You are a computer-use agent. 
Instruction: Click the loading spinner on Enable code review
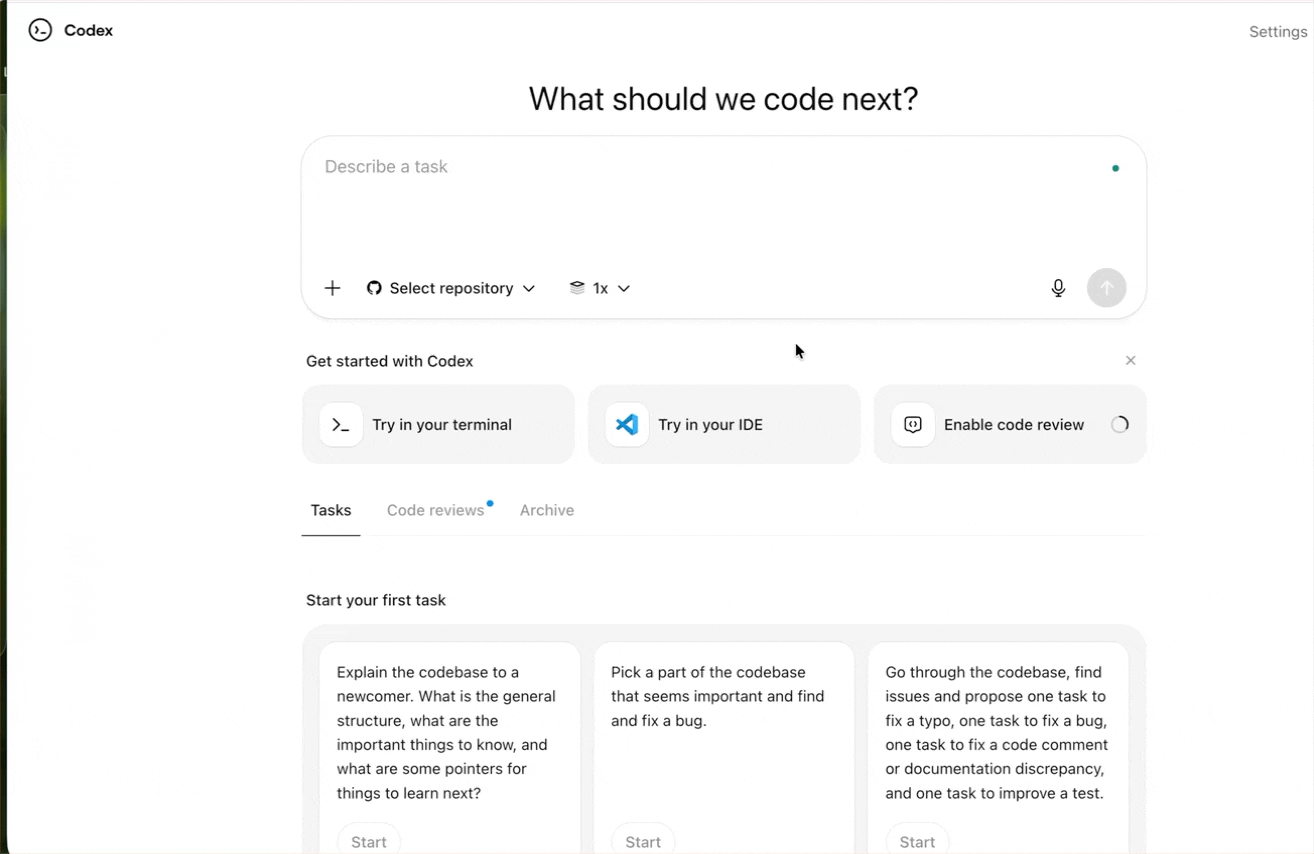point(1120,424)
